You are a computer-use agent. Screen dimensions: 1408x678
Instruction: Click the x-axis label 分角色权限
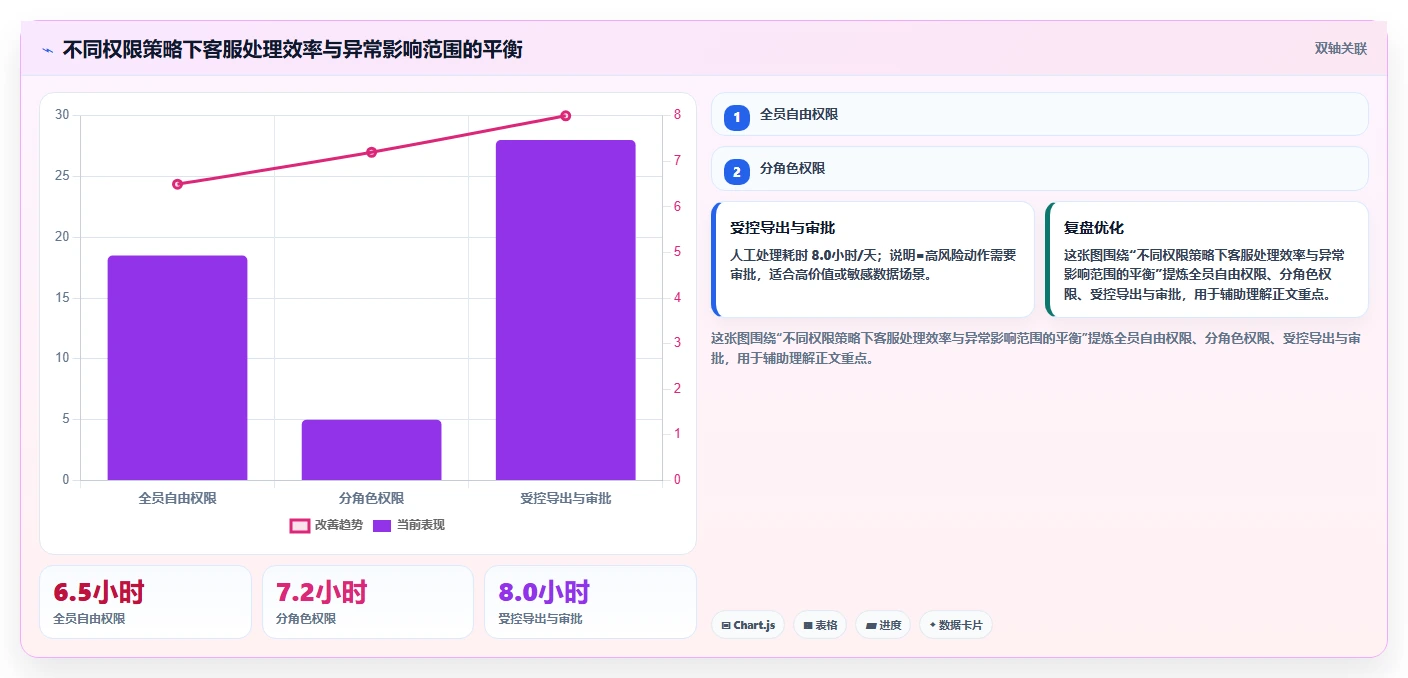(x=371, y=498)
